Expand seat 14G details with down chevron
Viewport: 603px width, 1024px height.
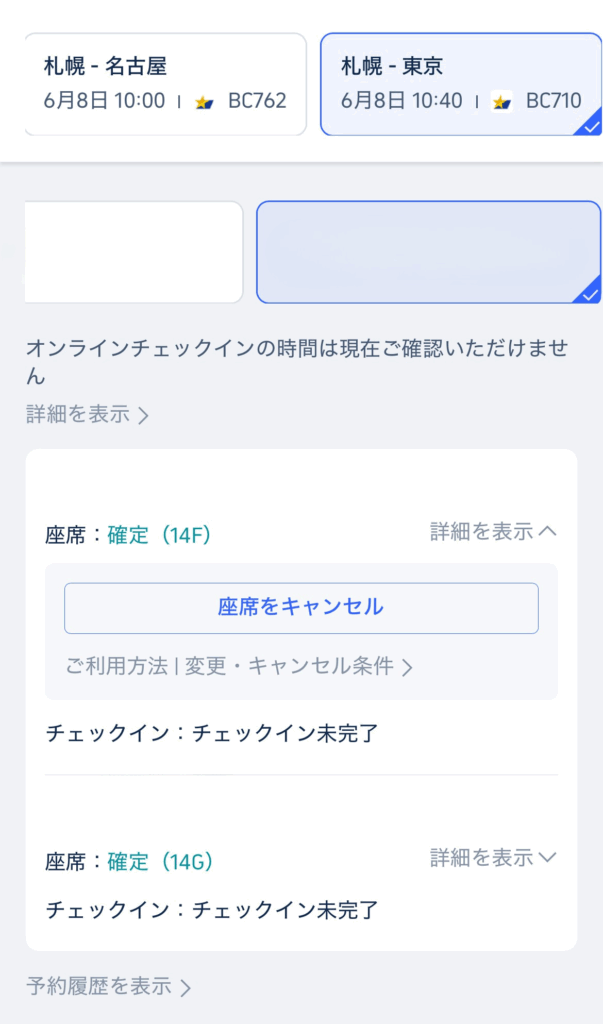[x=547, y=857]
